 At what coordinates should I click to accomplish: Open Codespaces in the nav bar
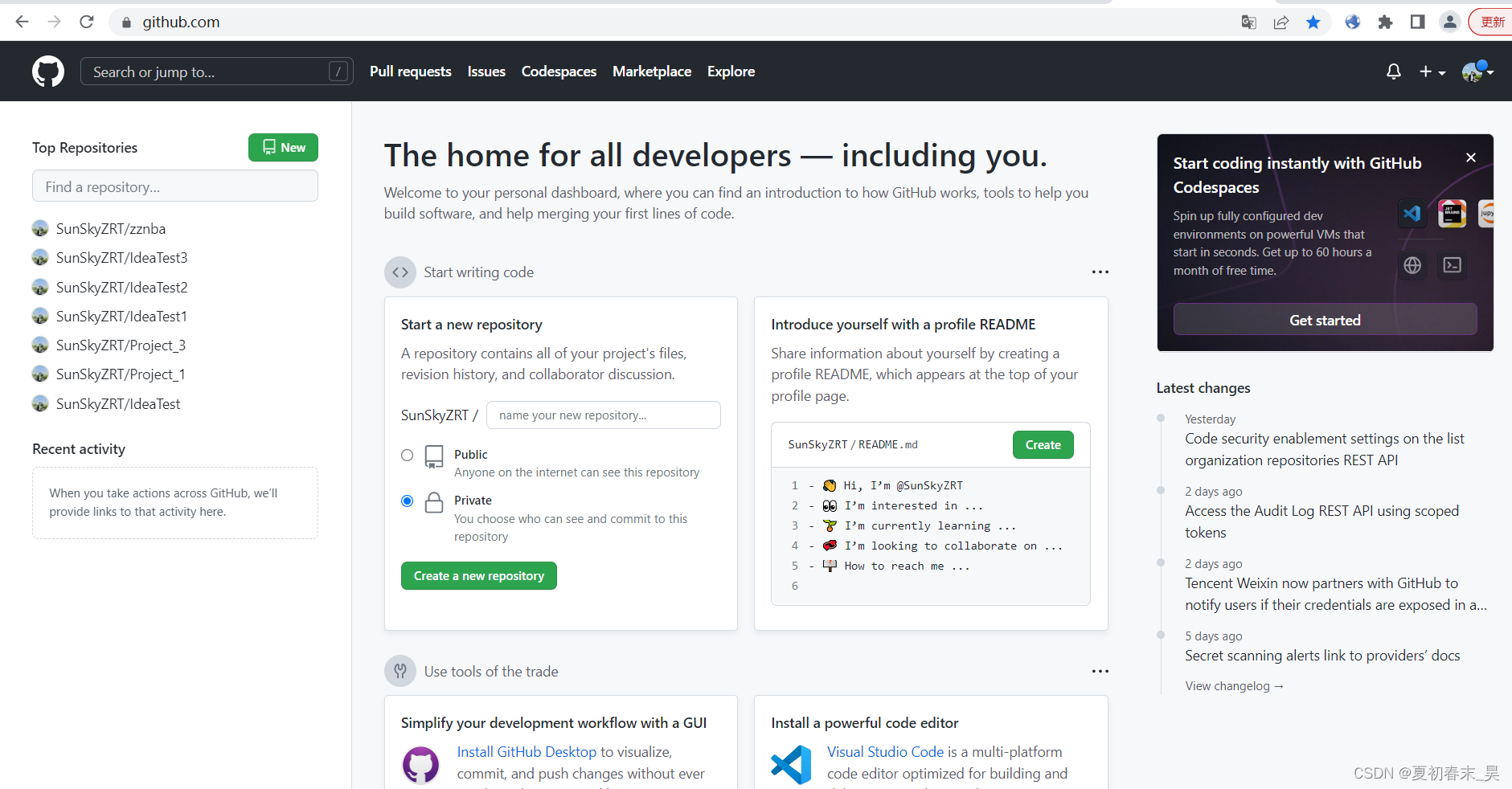coord(559,72)
